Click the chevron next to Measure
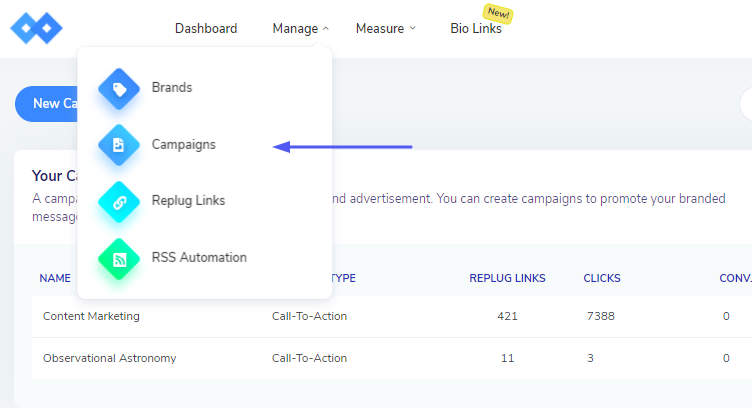752x408 pixels. click(x=413, y=29)
